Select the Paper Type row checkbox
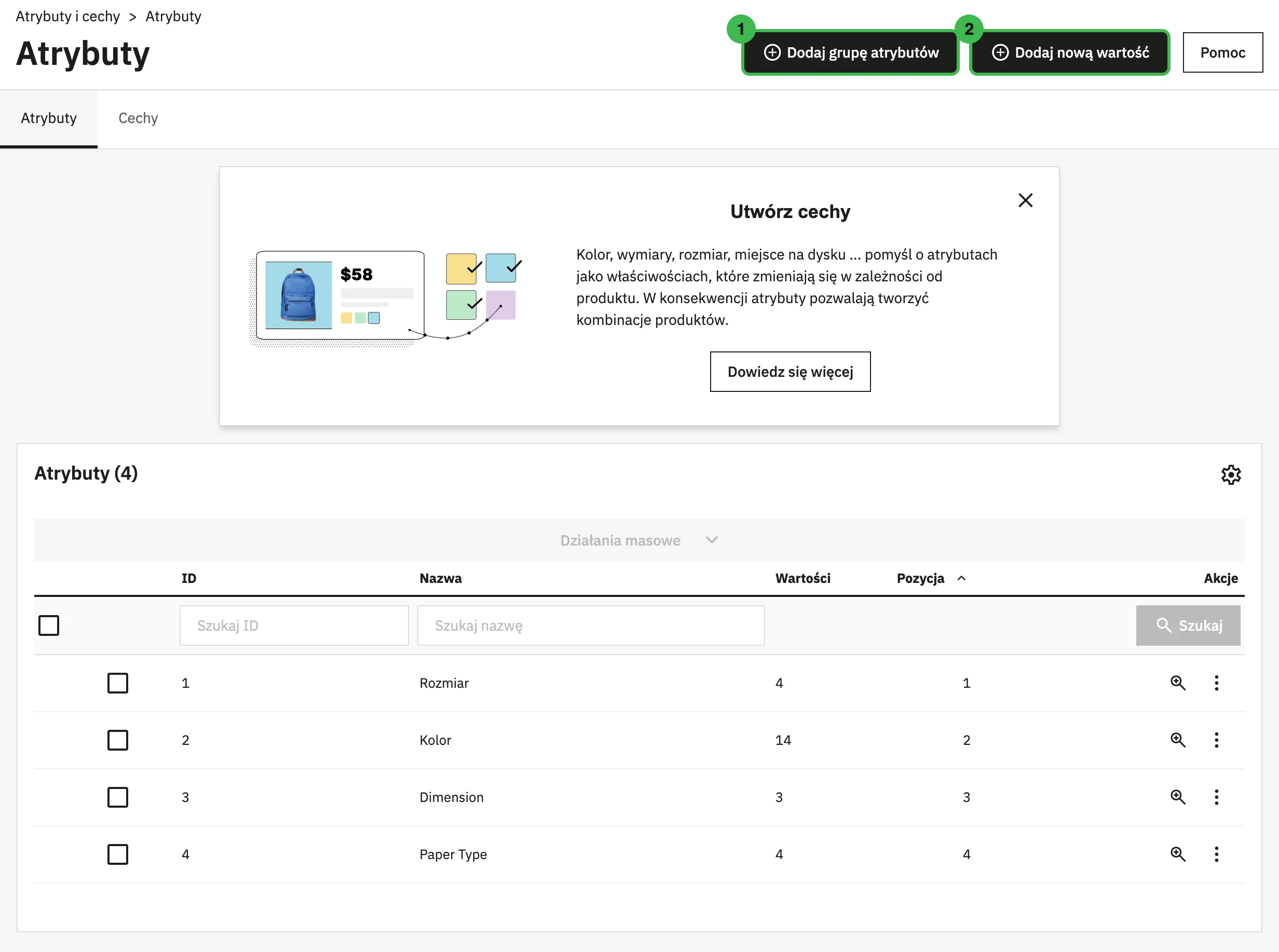This screenshot has width=1279, height=952. [117, 854]
